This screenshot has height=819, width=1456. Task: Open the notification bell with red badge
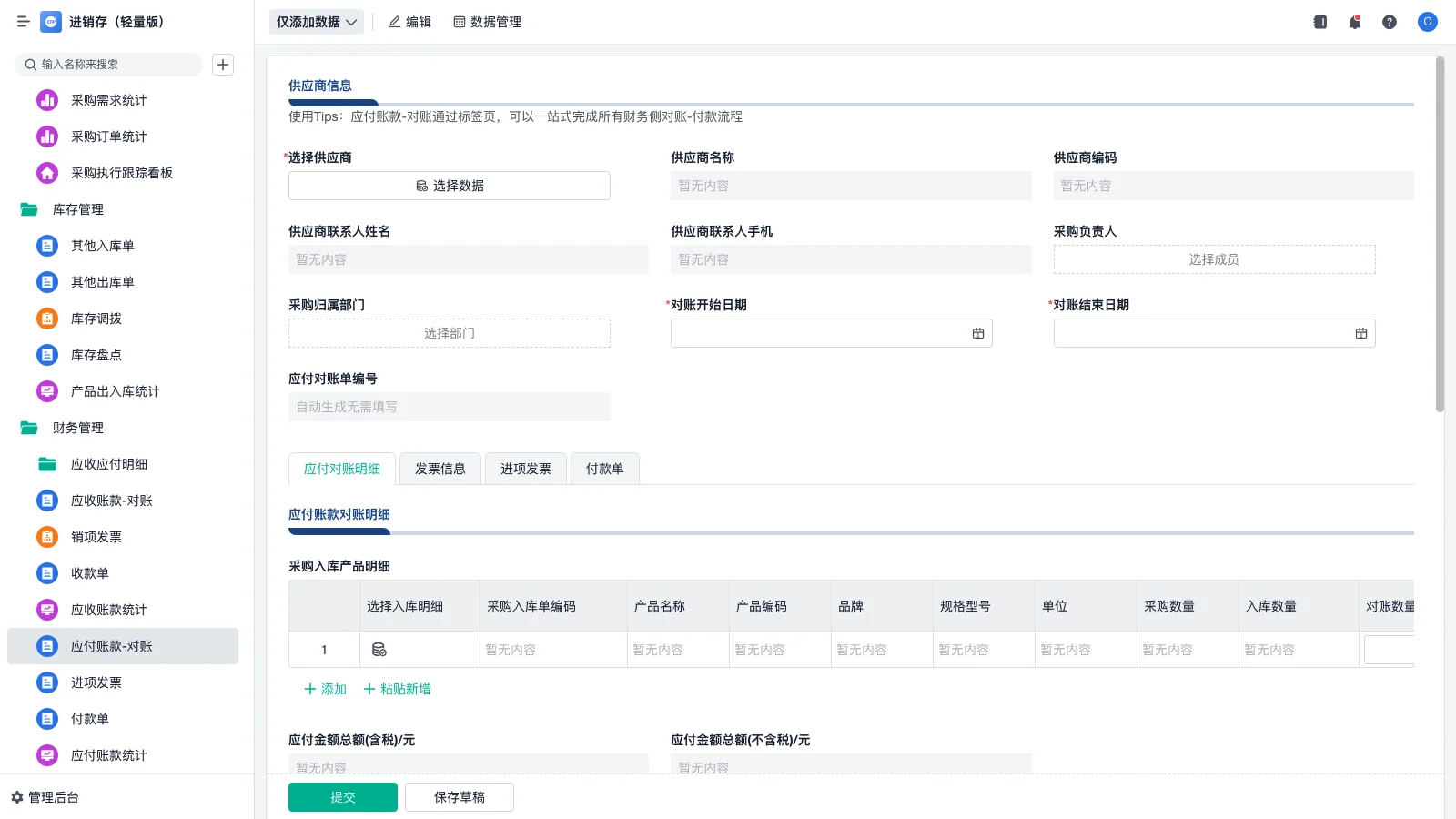pos(1354,22)
